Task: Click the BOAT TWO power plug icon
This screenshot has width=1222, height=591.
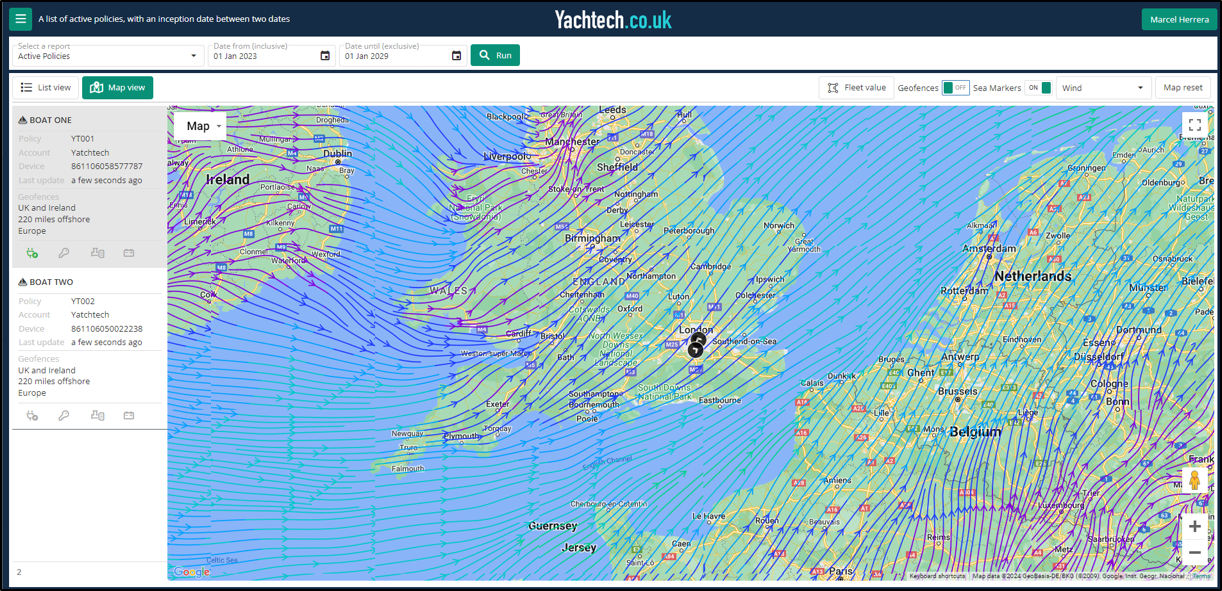Action: [x=32, y=415]
